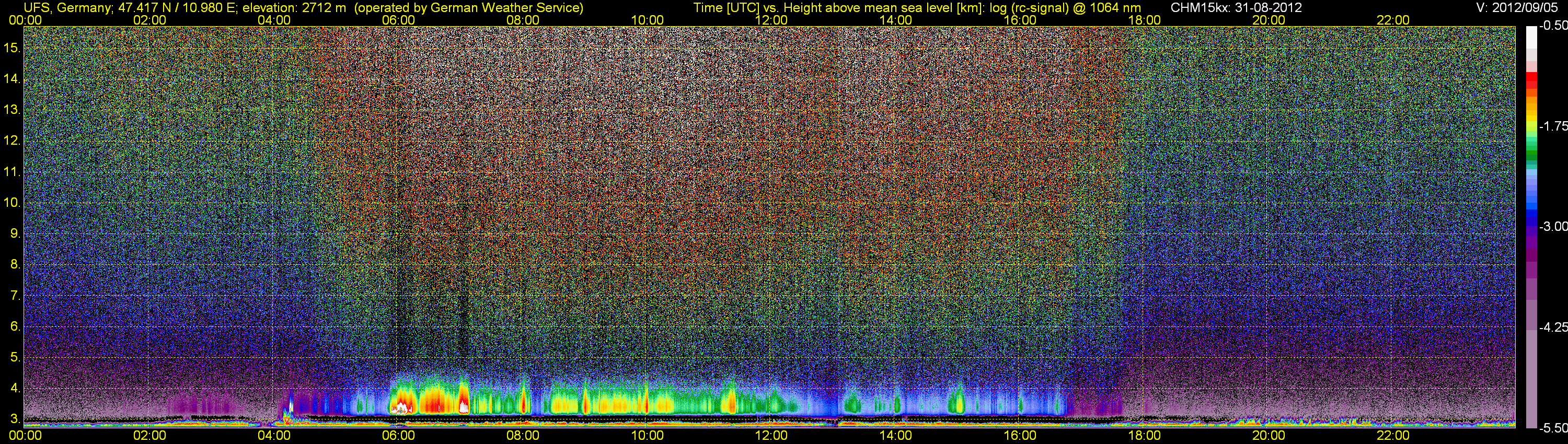Click the height axis label '9.'

point(15,233)
